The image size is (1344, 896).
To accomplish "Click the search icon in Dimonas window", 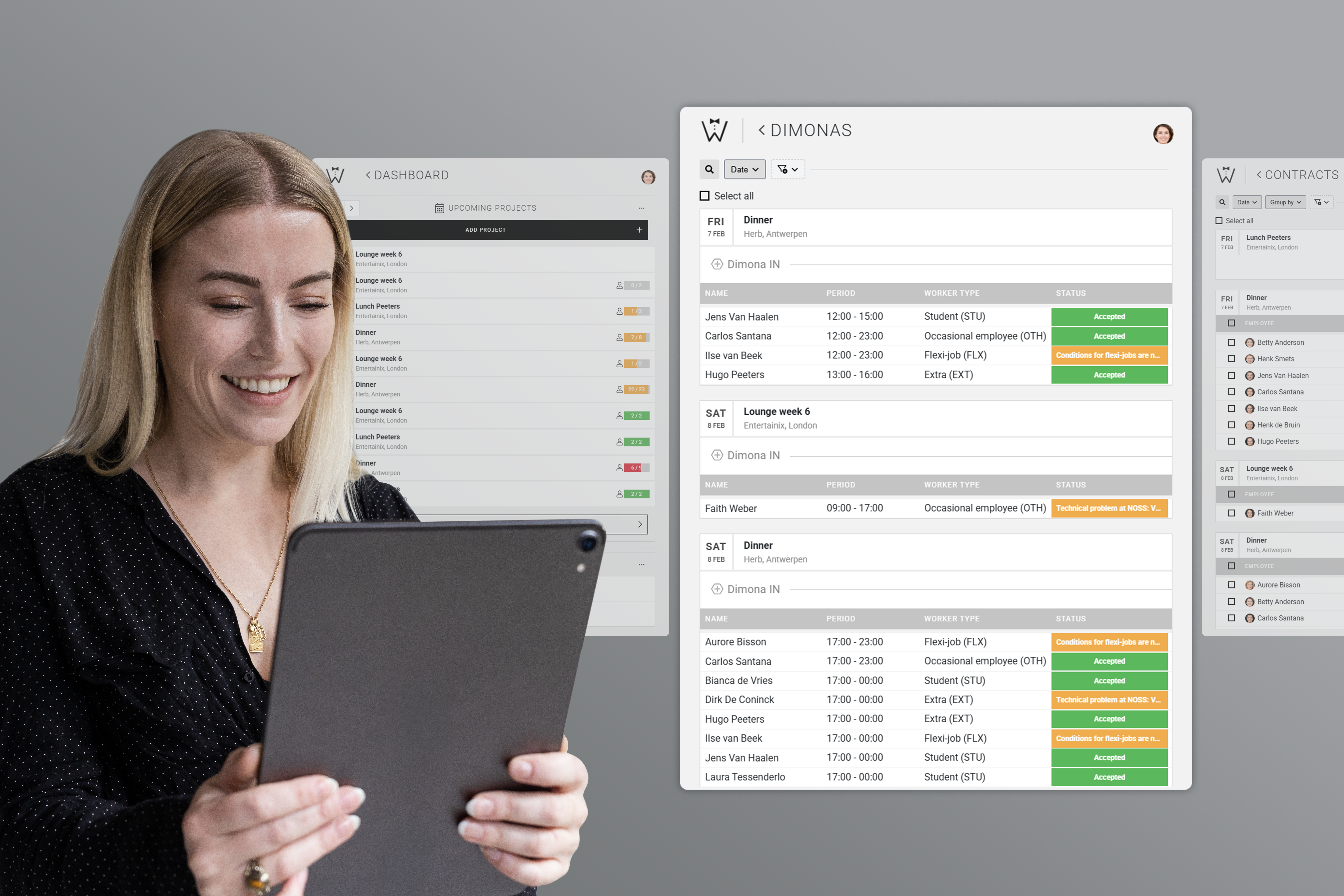I will [x=709, y=169].
